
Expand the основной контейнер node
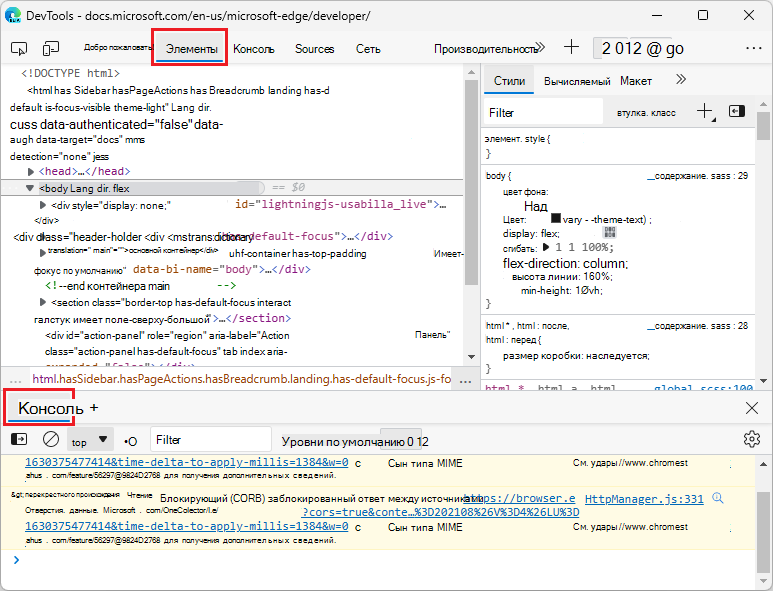click(43, 252)
